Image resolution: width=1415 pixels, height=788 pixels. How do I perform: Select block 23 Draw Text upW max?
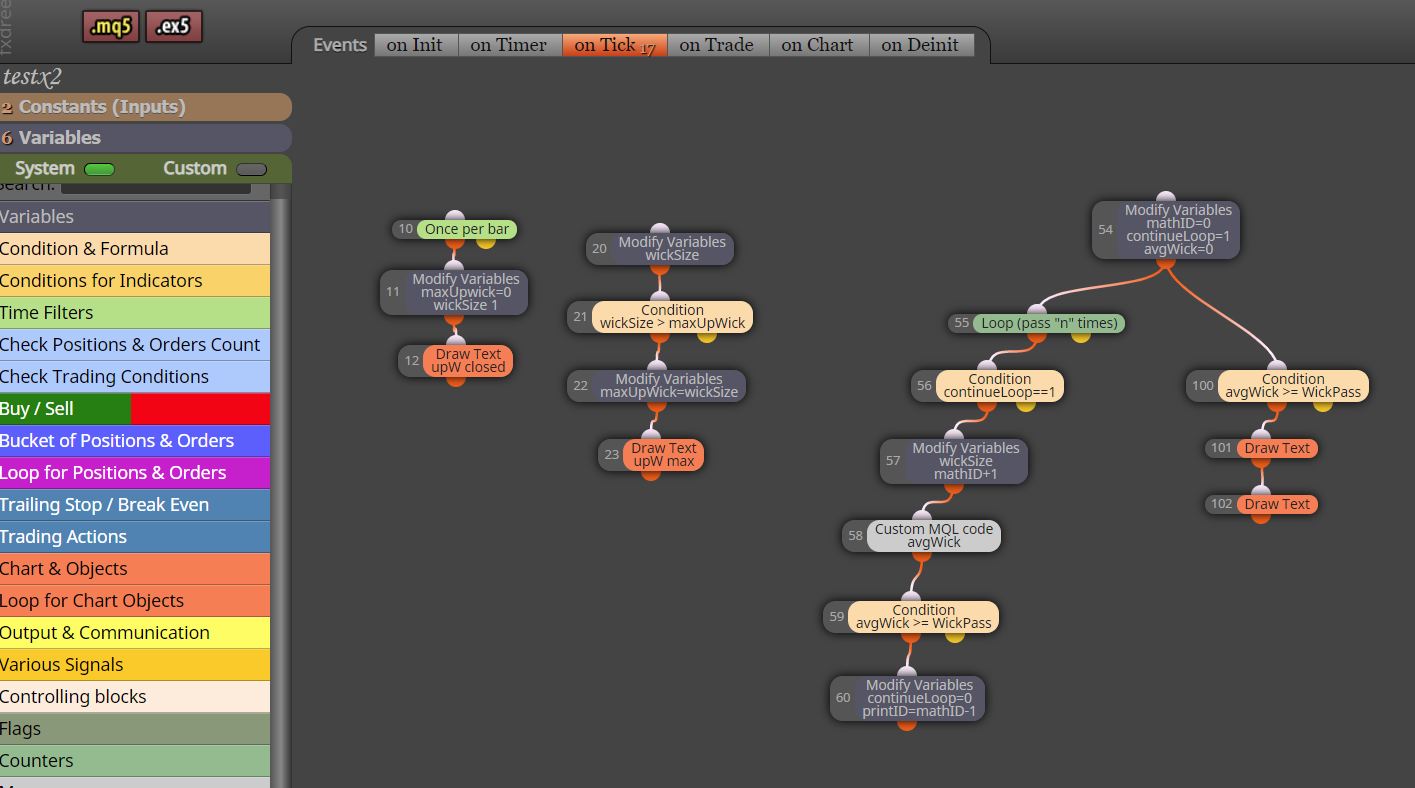[x=652, y=455]
